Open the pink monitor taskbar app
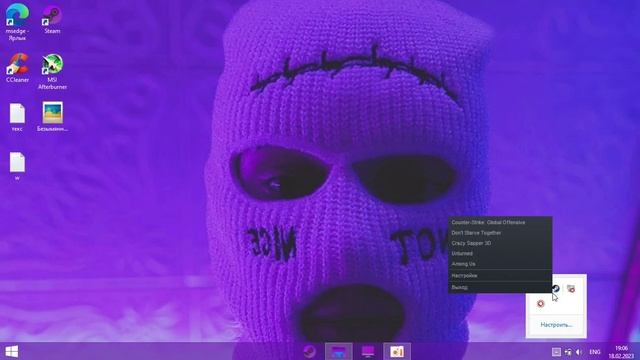Screen dimensions: 640x360 tap(368, 351)
